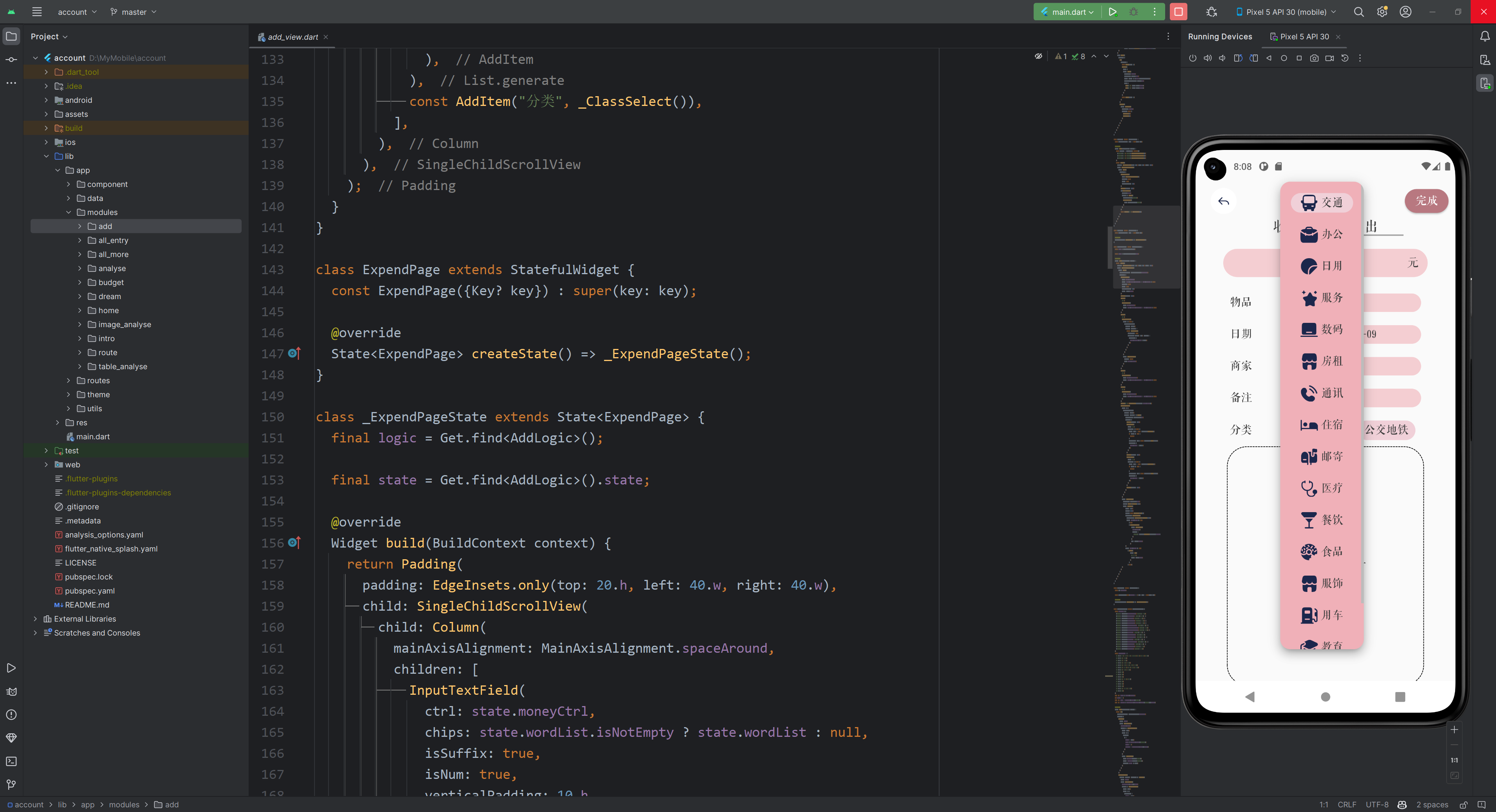This screenshot has width=1496, height=812.
Task: Stop the running app with red square
Action: click(x=1178, y=12)
